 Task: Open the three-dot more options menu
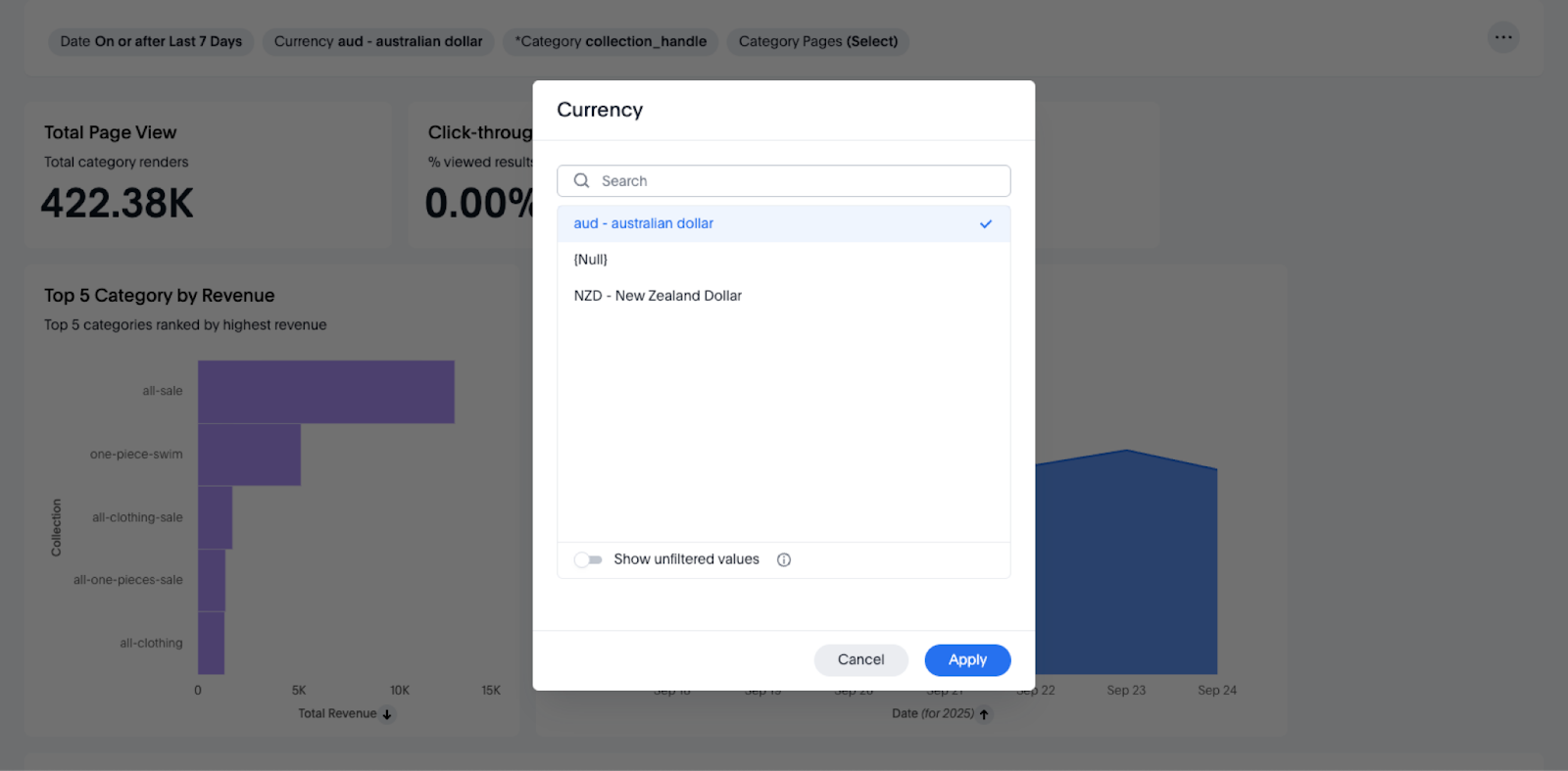1503,38
